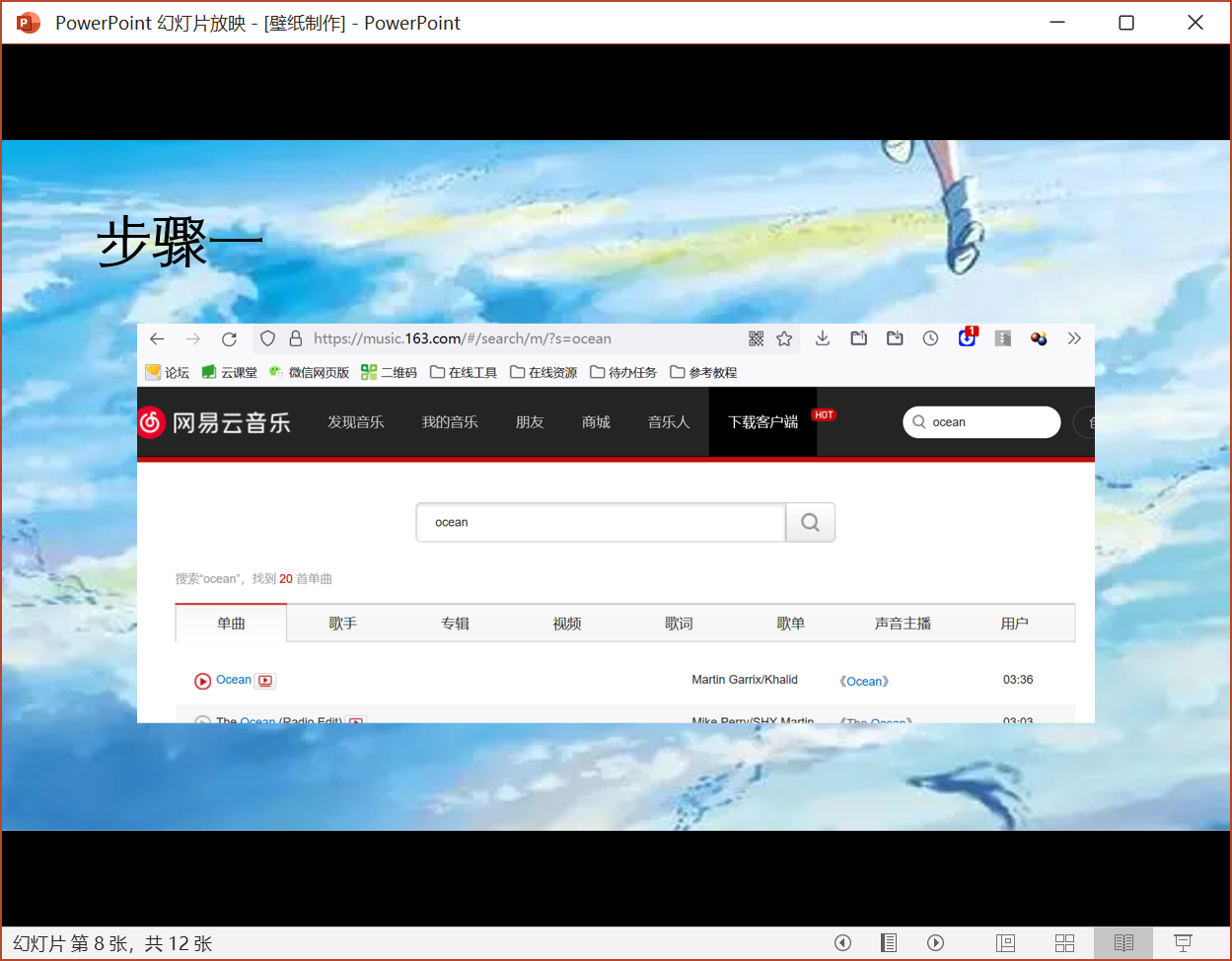Click the blue extension icon with red badge
The image size is (1232, 961).
click(x=967, y=337)
